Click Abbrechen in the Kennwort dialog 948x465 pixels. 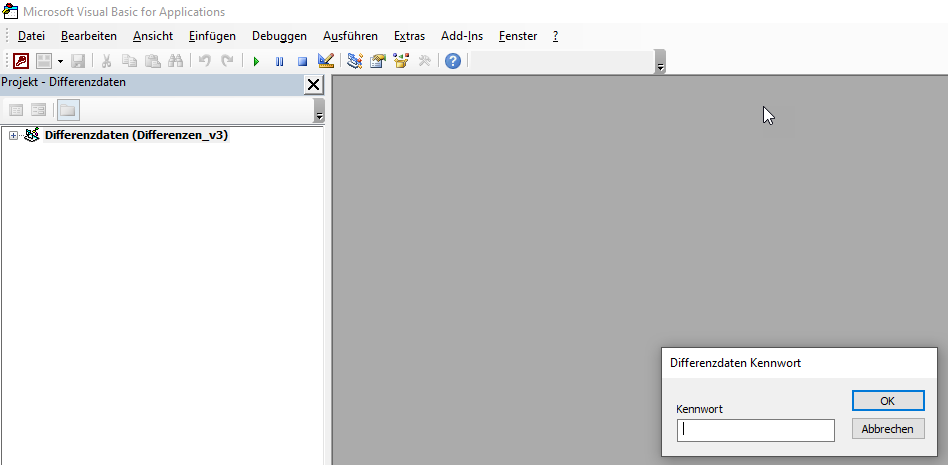[x=888, y=429]
